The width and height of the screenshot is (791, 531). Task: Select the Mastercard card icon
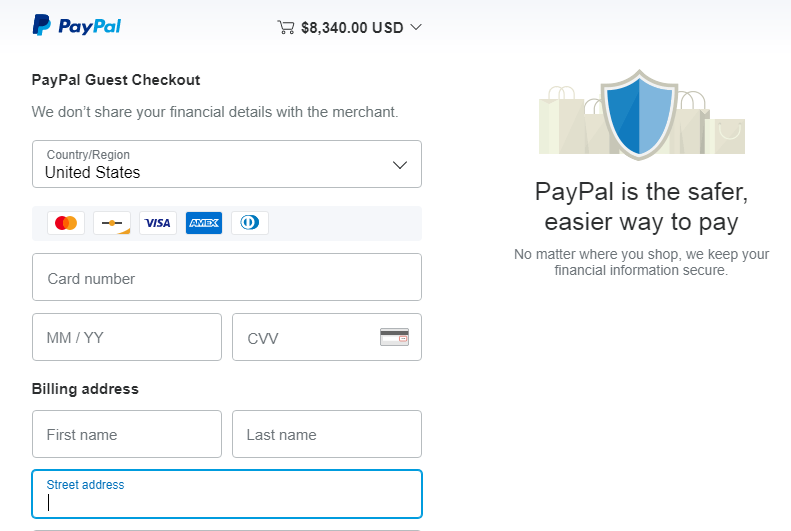pyautogui.click(x=66, y=223)
